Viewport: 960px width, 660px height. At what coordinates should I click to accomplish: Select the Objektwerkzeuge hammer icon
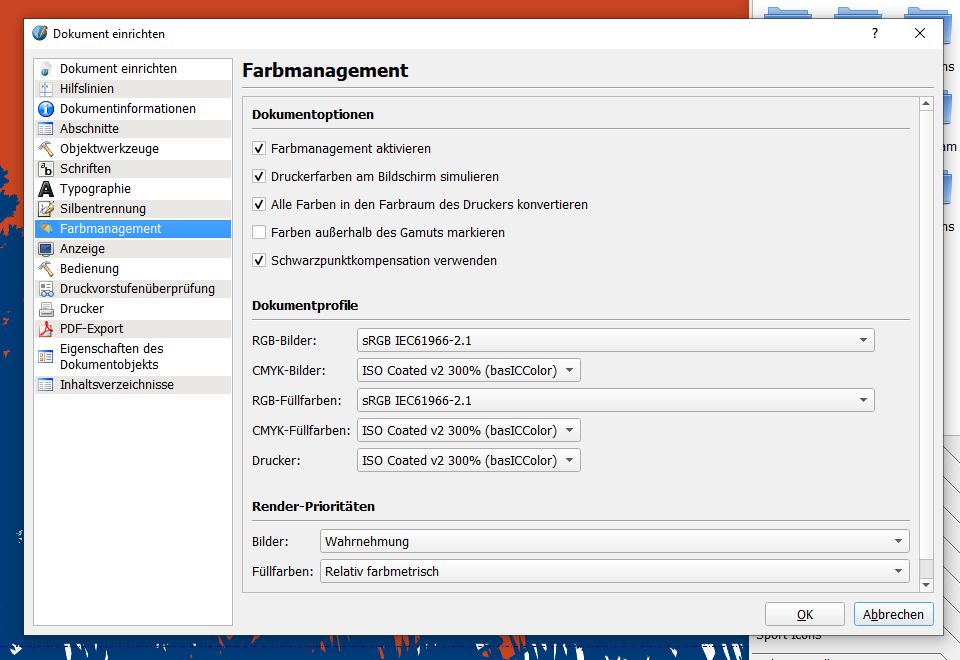click(x=45, y=149)
